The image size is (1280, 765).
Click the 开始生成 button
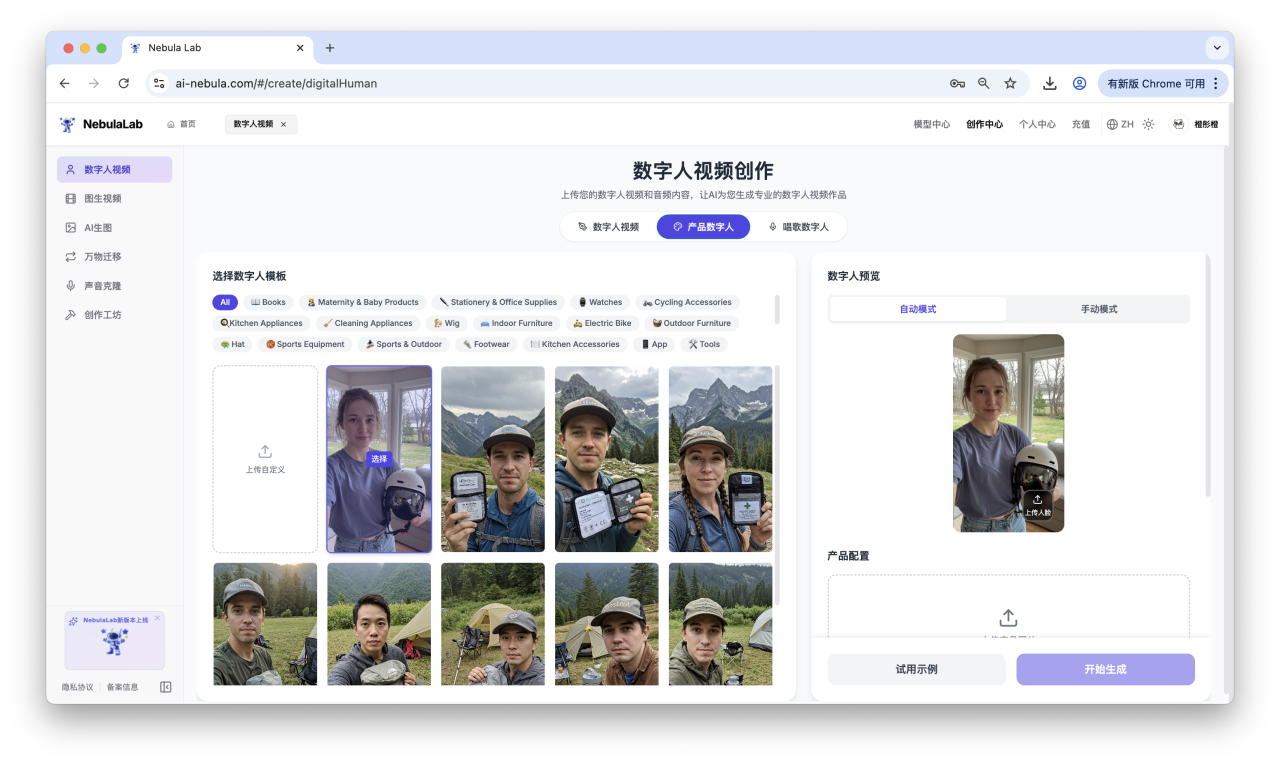coord(1105,669)
